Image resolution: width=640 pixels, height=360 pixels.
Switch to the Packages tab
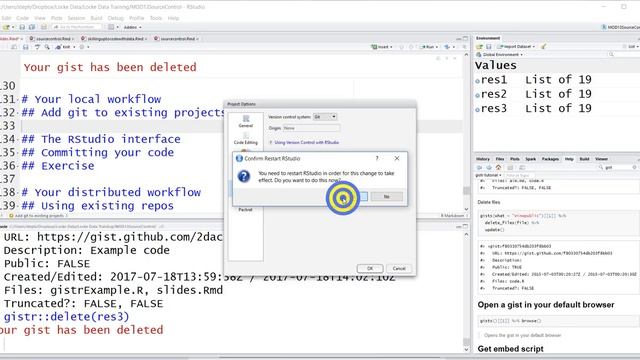pyautogui.click(x=550, y=159)
